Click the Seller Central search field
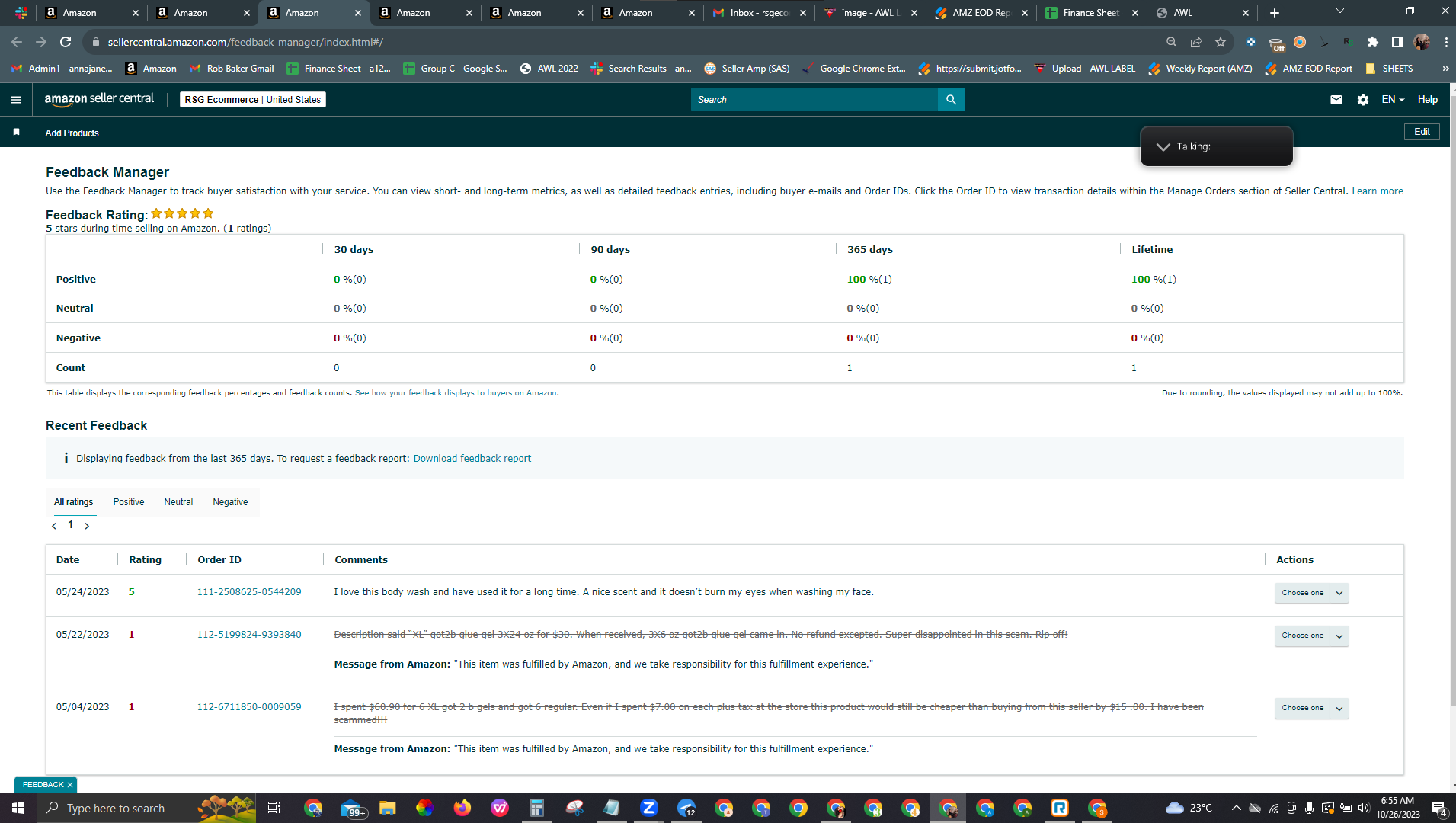The width and height of the screenshot is (1456, 823). click(814, 100)
